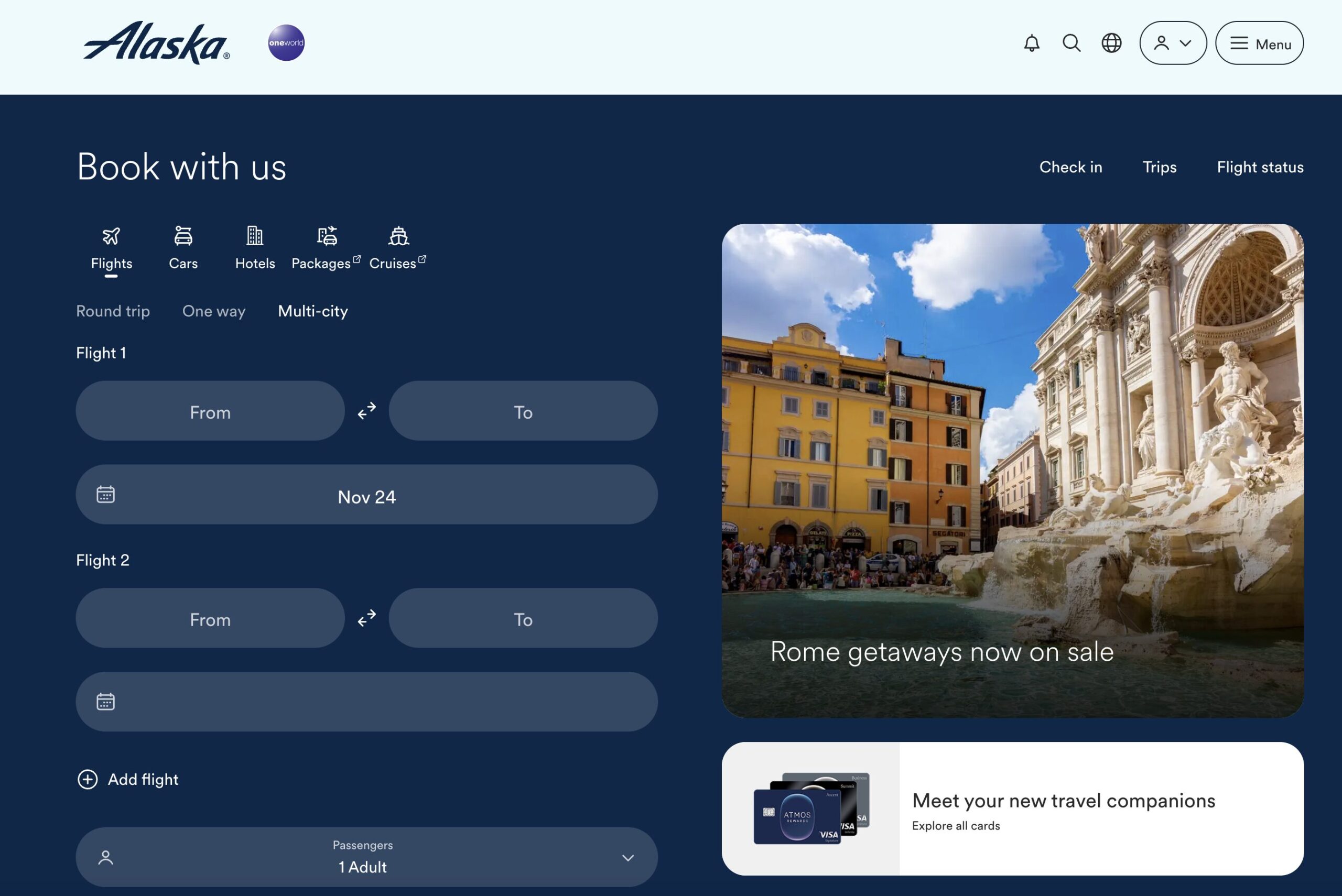Switch to the Hotels booking tab
This screenshot has height=896, width=1342.
255,248
